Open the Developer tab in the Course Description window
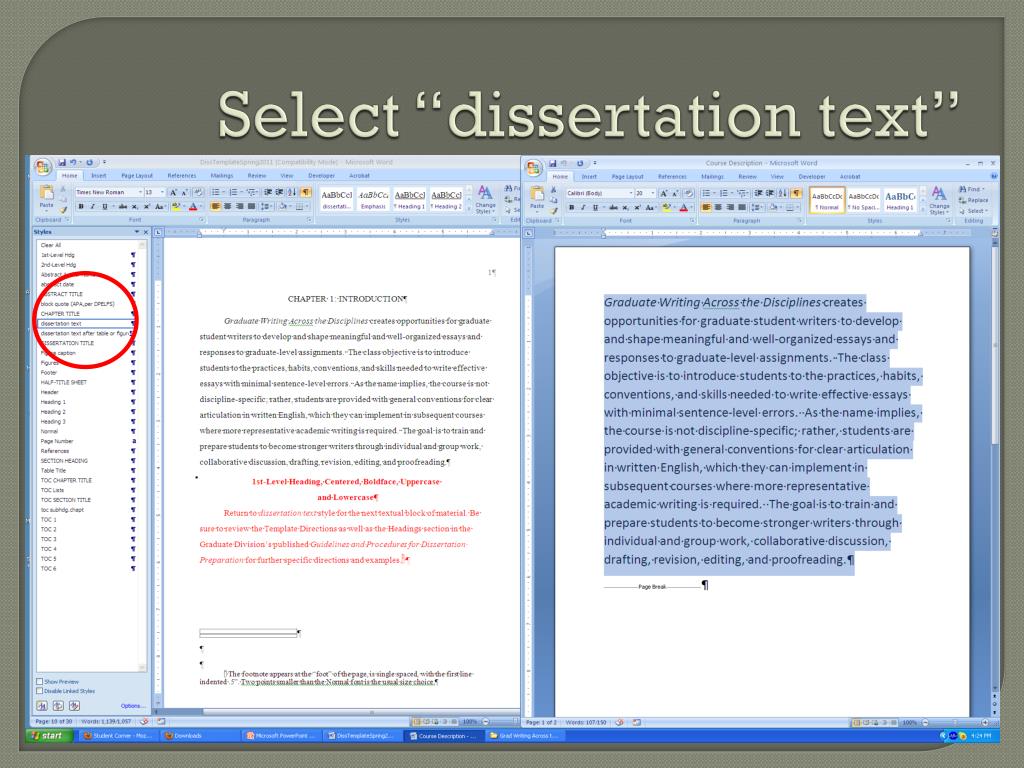This screenshot has width=1024, height=768. coord(812,176)
